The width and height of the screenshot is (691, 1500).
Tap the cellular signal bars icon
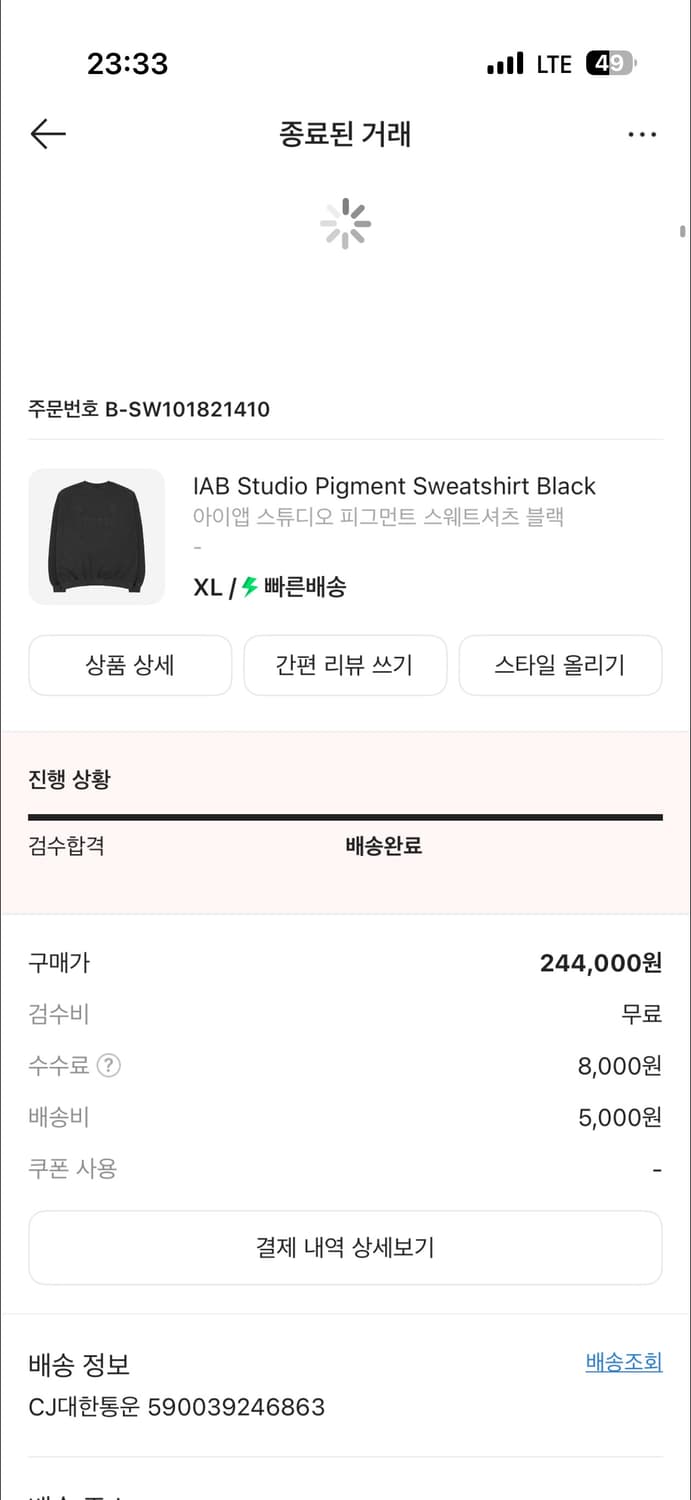click(x=506, y=63)
